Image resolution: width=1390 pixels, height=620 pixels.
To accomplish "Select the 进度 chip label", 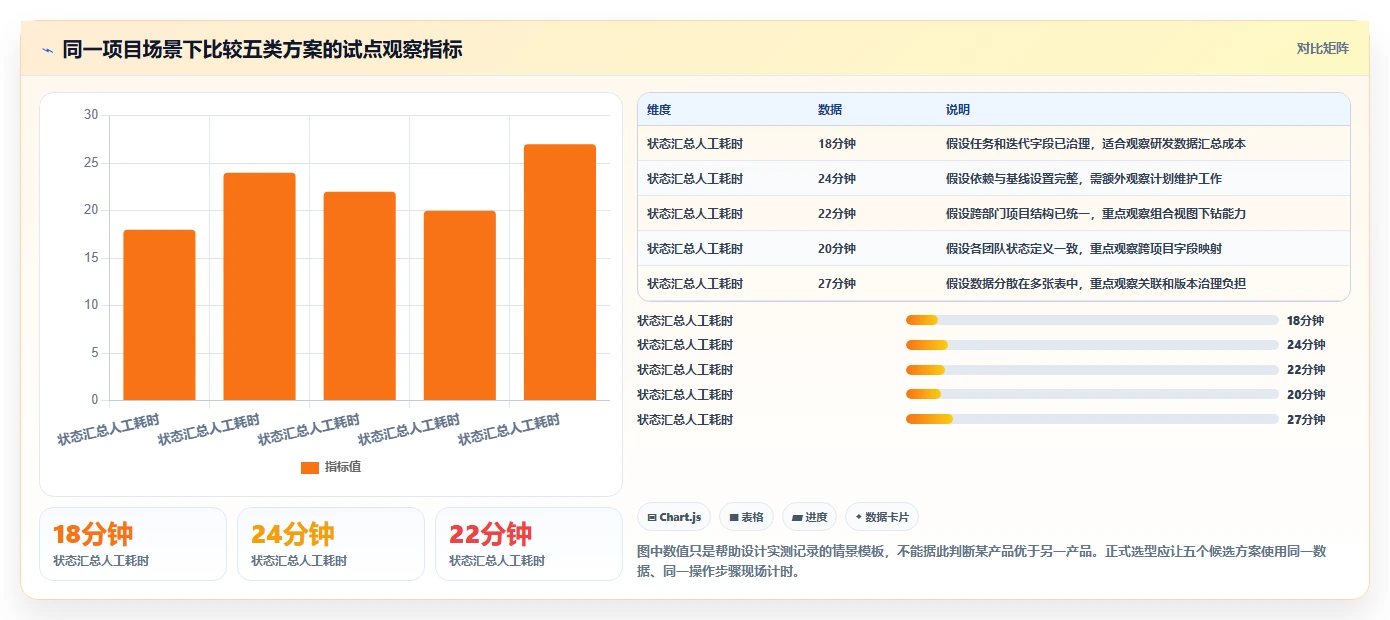I will pos(816,517).
